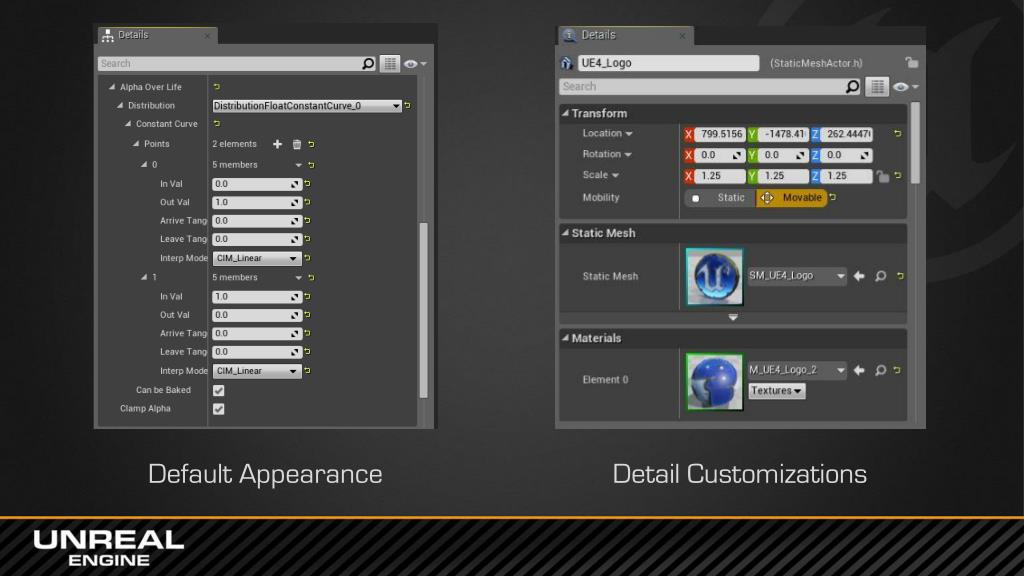Reset material Element 0 to default
The width and height of the screenshot is (1024, 576).
pyautogui.click(x=897, y=370)
